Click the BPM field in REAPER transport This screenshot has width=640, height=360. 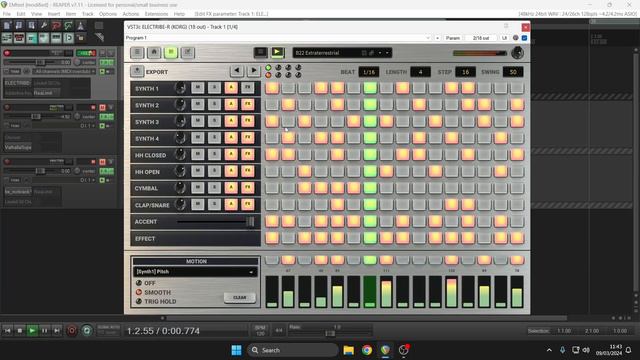[x=260, y=331]
